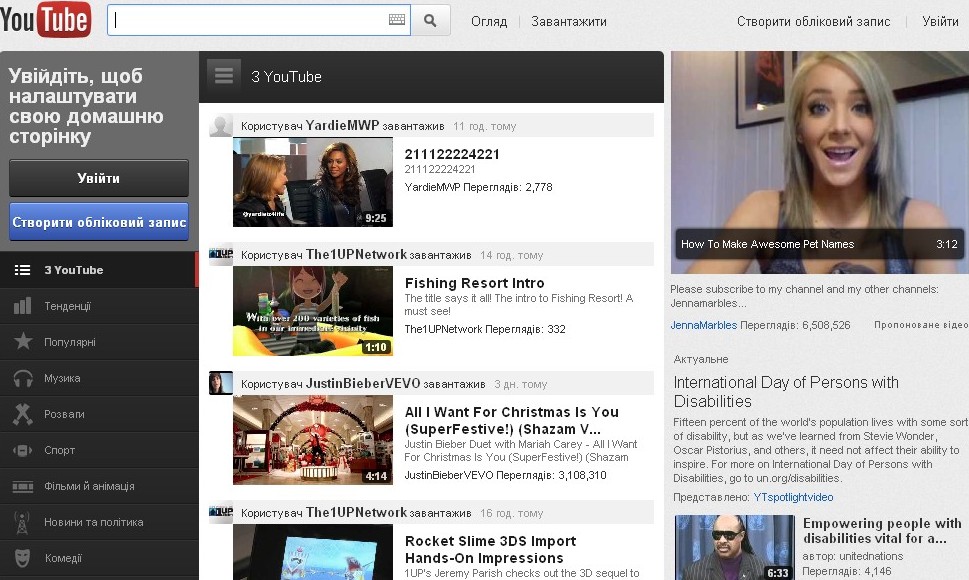Open JennaMarbles channel link
969x580 pixels.
pos(704,325)
